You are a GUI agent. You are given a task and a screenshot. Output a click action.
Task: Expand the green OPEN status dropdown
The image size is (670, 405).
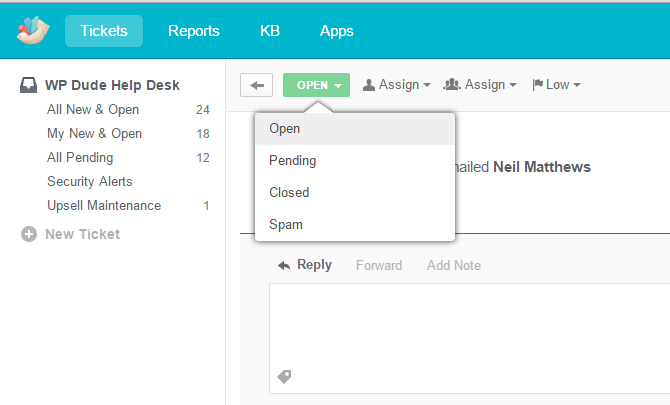click(316, 85)
